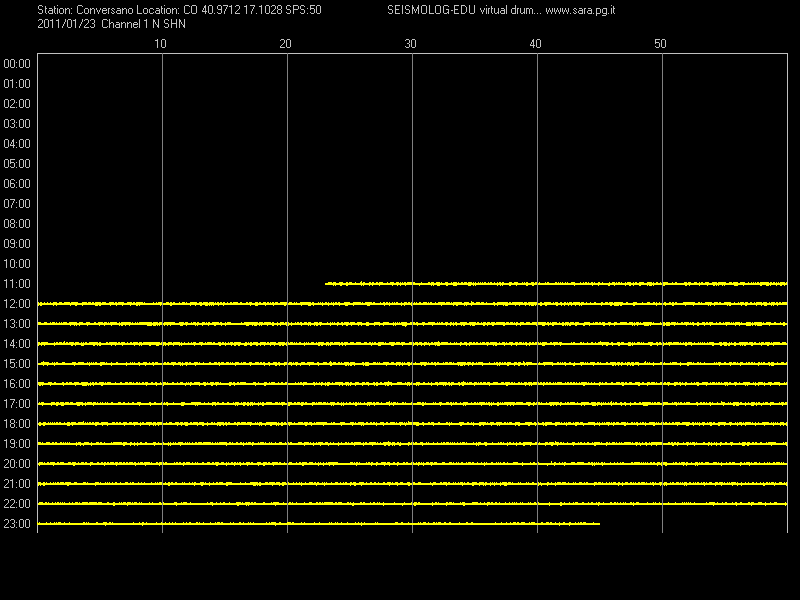Select the 13:00 hour label
The image size is (800, 600).
(x=17, y=323)
